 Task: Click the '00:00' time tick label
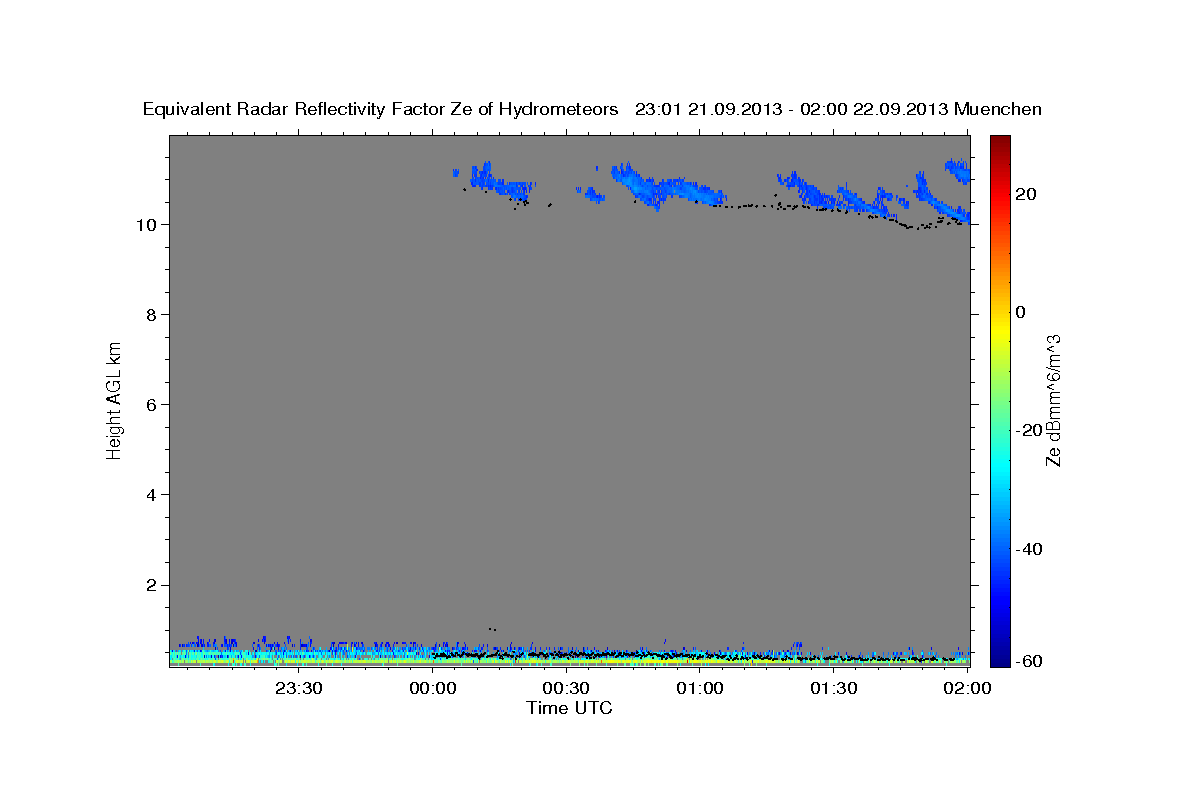coord(432,688)
